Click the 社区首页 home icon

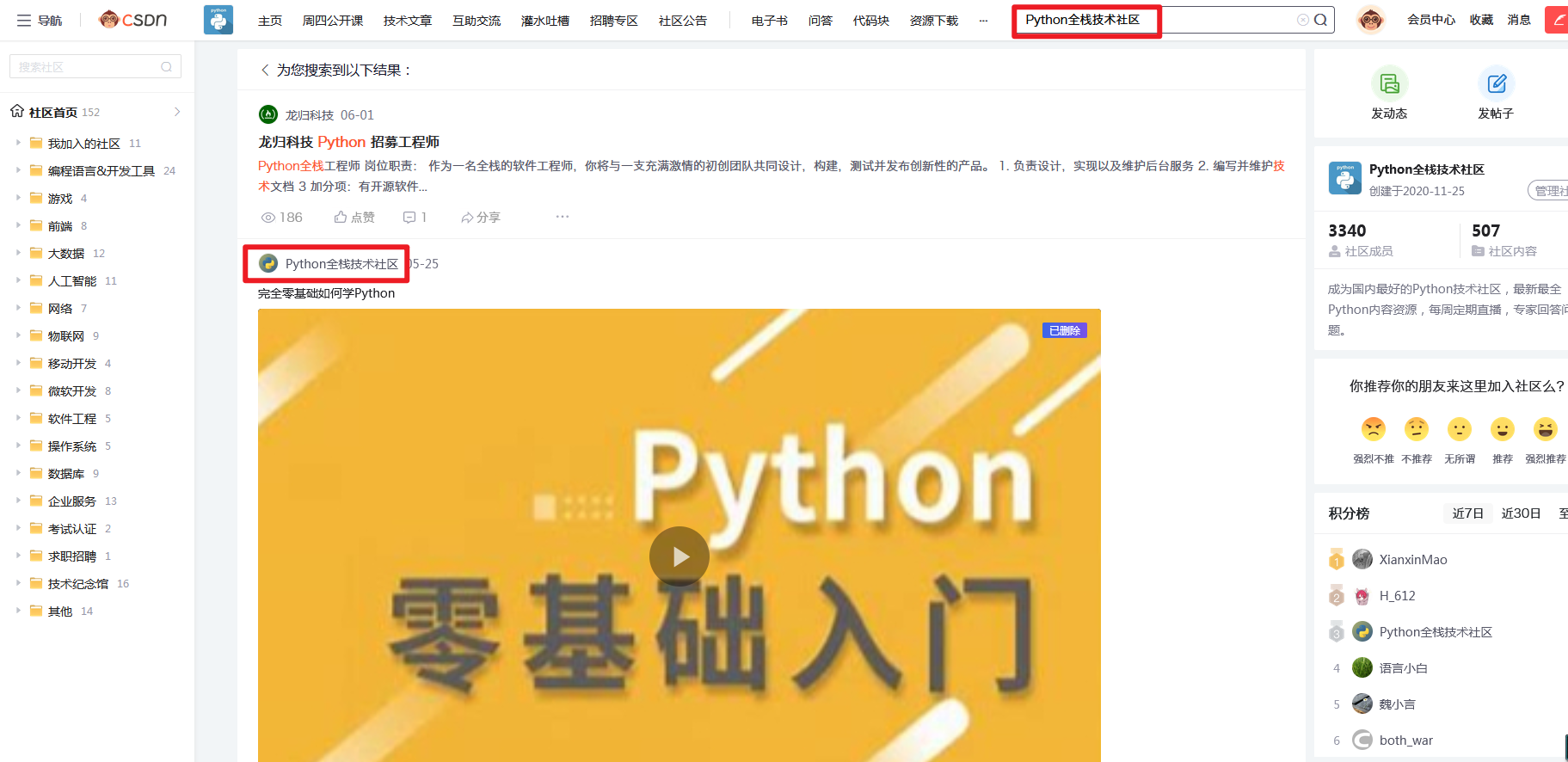[17, 111]
